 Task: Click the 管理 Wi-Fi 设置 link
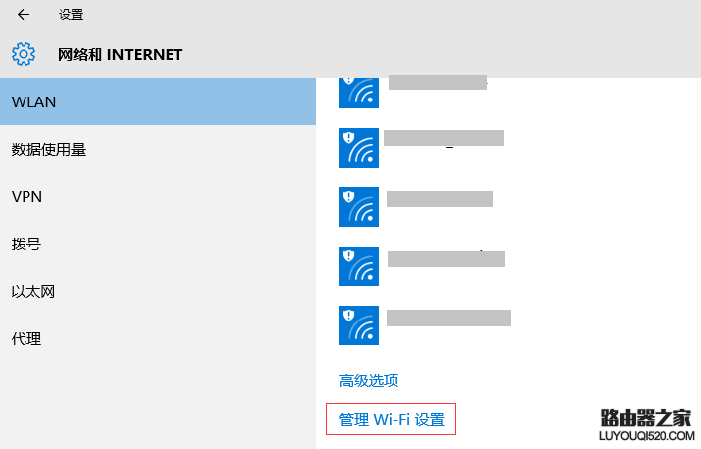tap(391, 420)
